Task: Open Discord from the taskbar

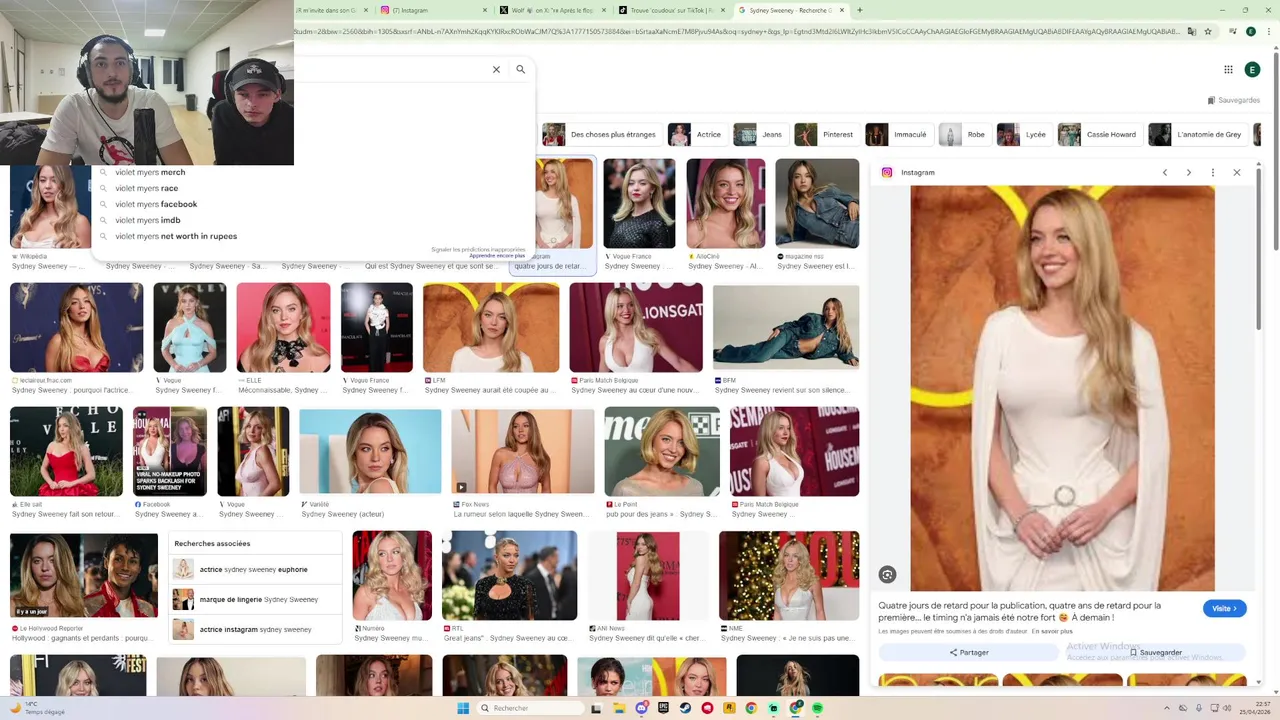Action: (x=641, y=708)
